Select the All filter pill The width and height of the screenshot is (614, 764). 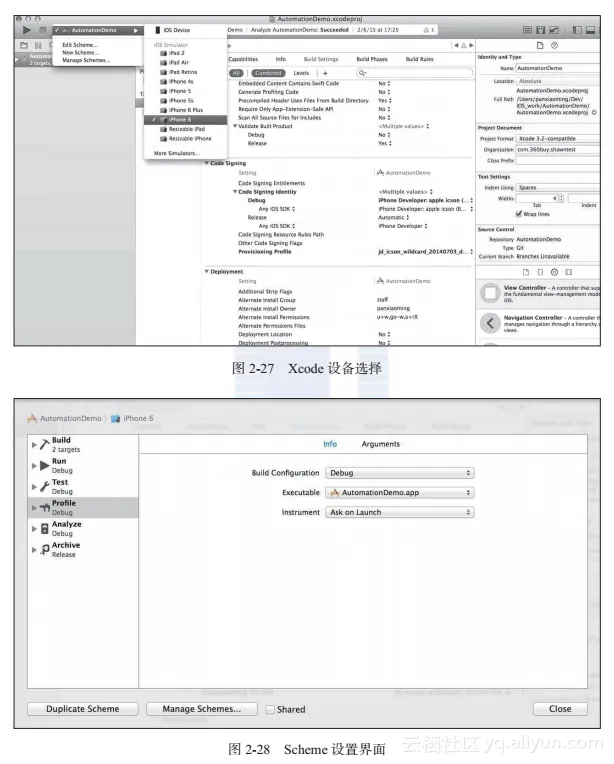point(236,73)
